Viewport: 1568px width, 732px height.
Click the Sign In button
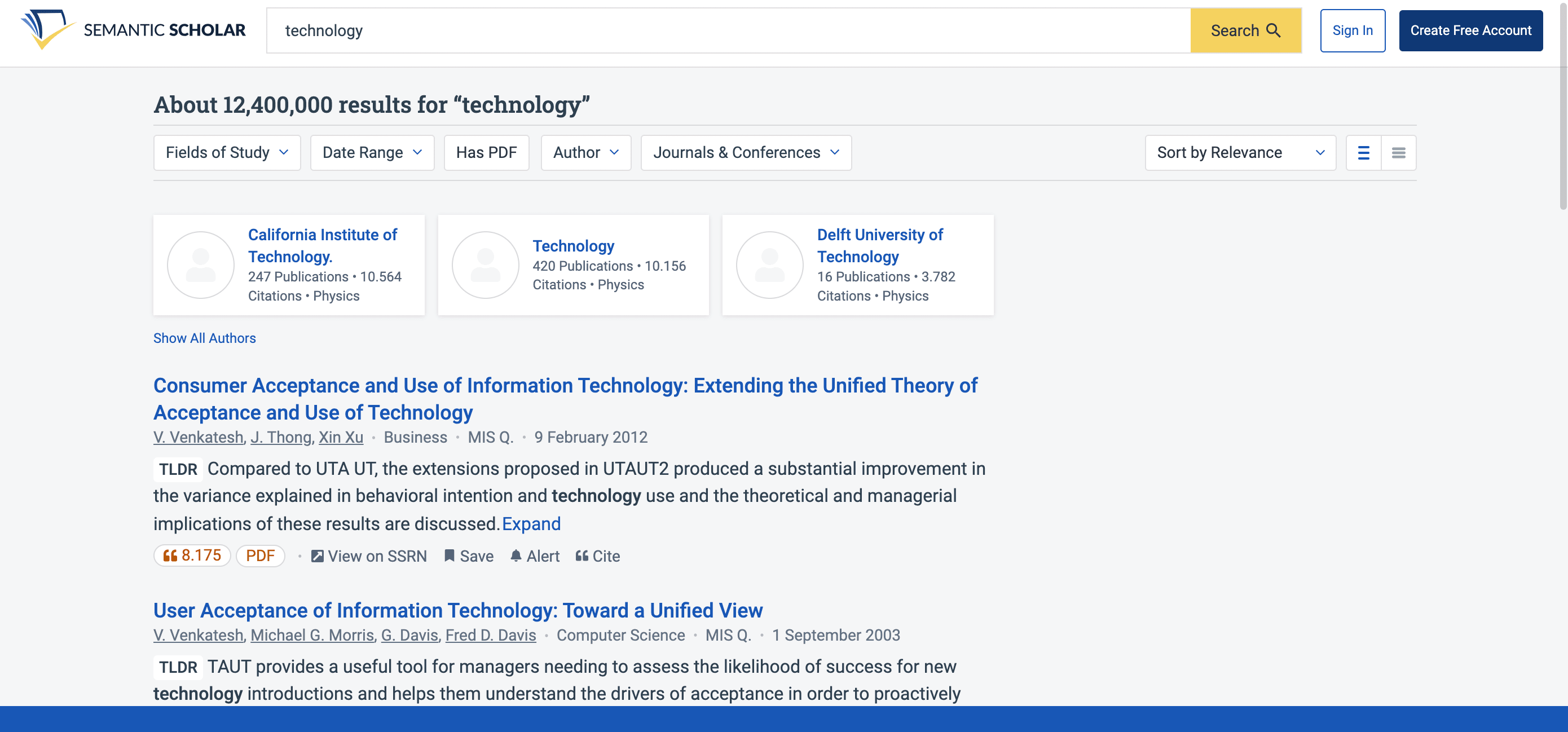[x=1352, y=30]
